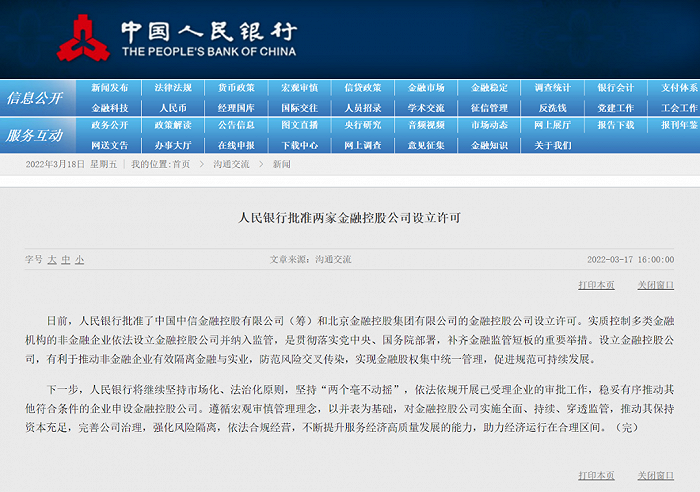This screenshot has width=700, height=492.
Task: Go to 金融稳定 section
Action: pos(490,88)
